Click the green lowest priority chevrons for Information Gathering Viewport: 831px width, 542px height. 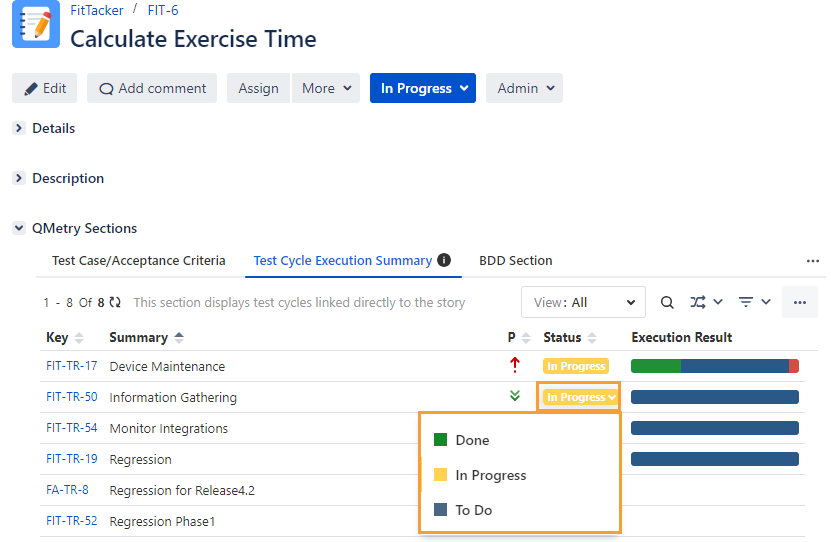(x=515, y=396)
